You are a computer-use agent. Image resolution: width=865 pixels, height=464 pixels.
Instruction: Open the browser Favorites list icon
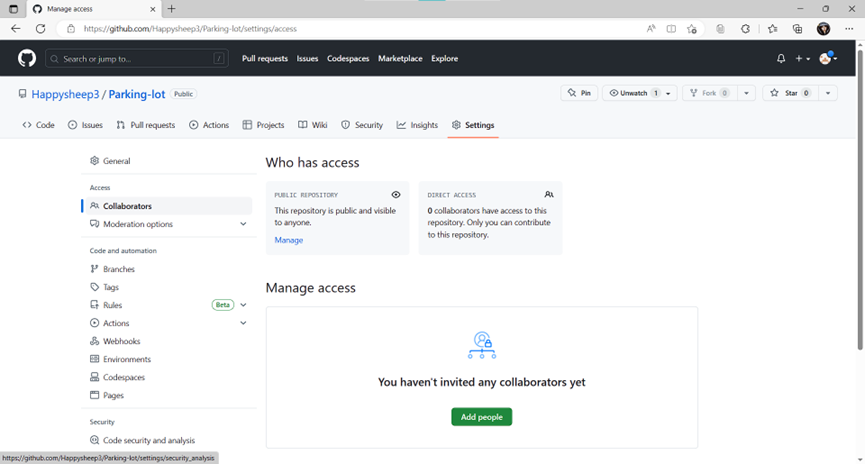pos(772,29)
